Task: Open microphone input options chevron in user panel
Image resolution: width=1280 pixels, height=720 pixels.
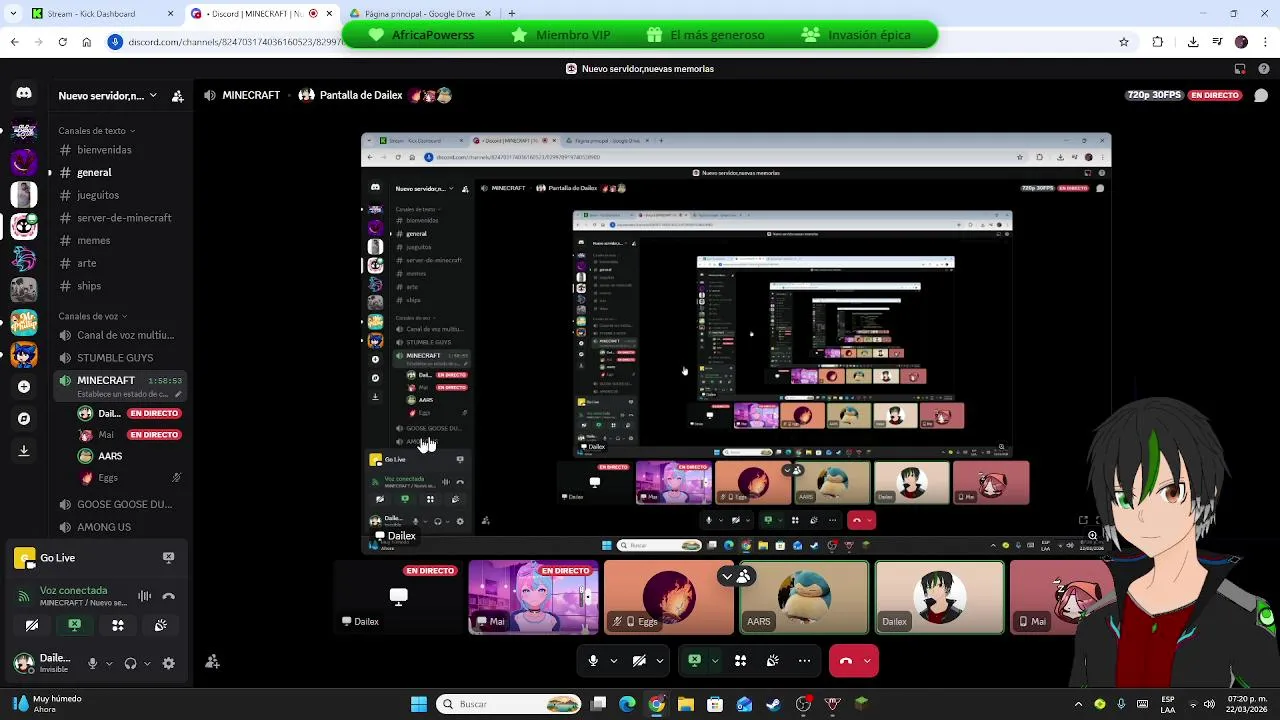Action: click(x=108, y=663)
